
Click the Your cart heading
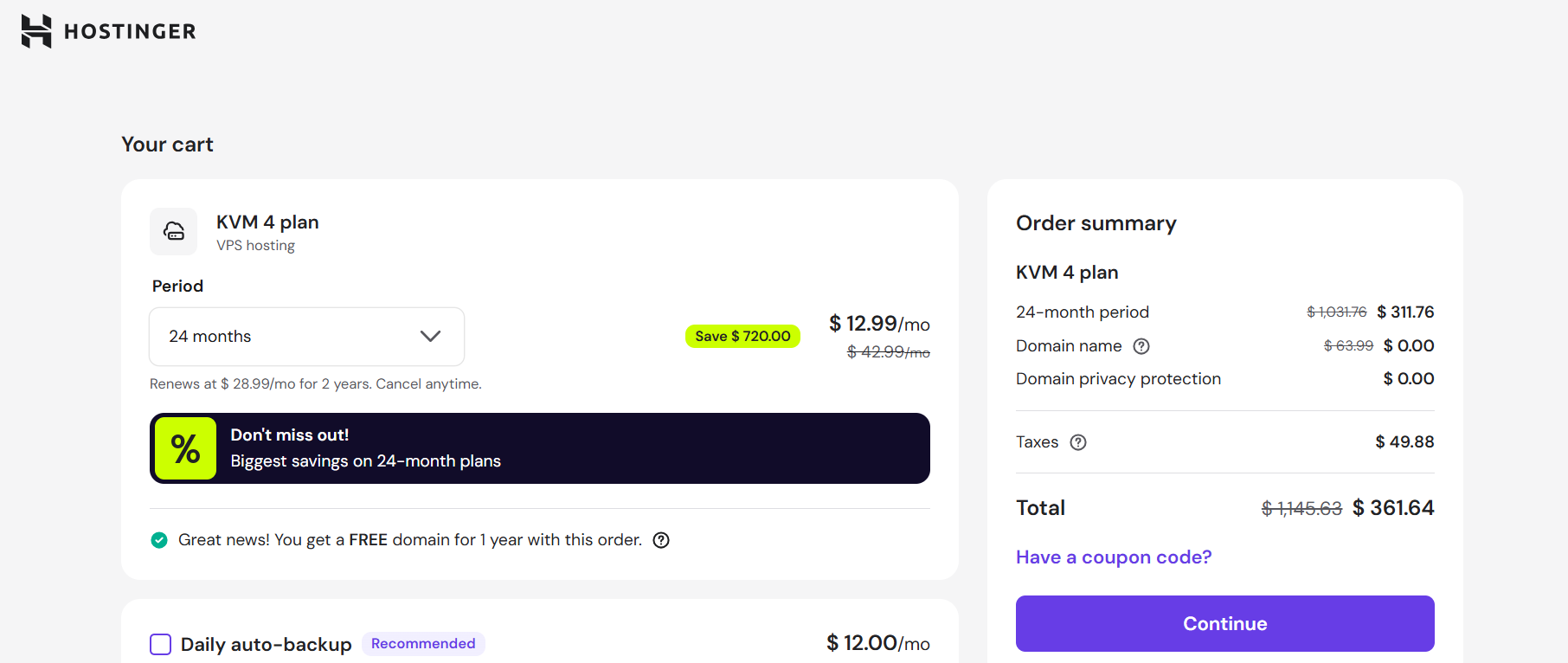[x=167, y=145]
